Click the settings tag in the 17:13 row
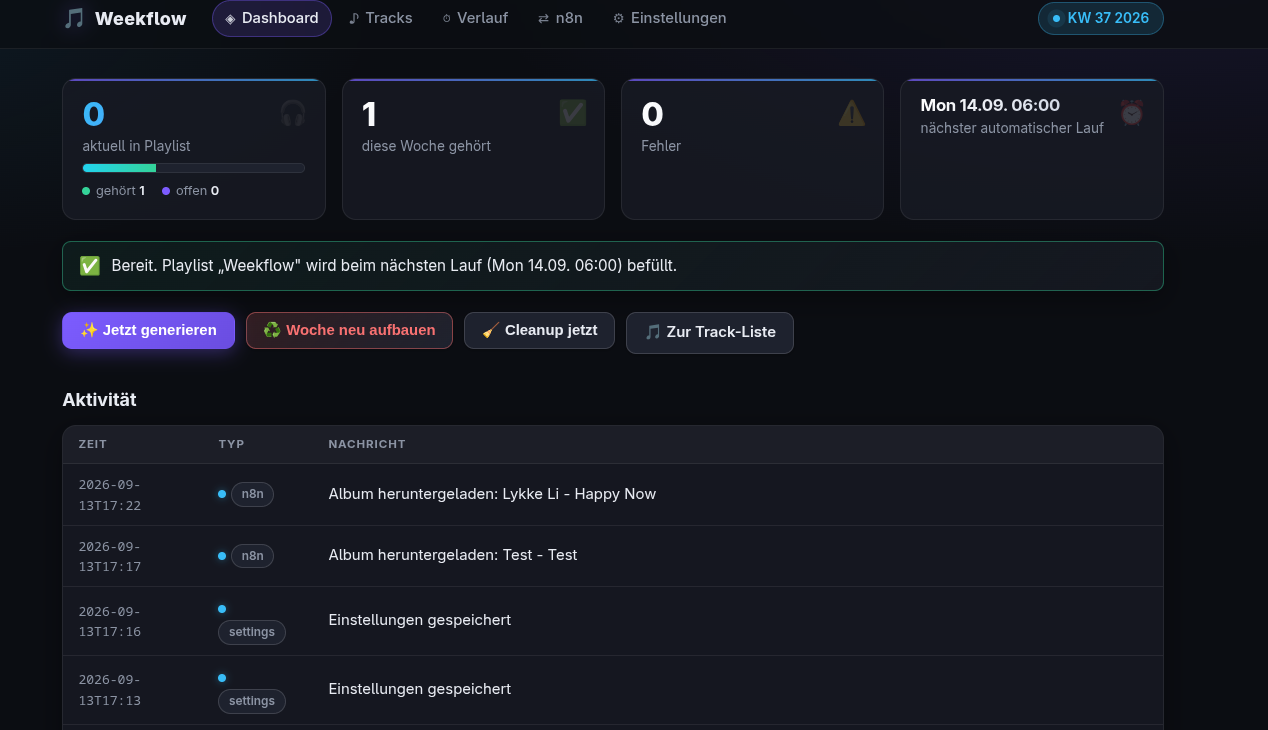 (252, 701)
